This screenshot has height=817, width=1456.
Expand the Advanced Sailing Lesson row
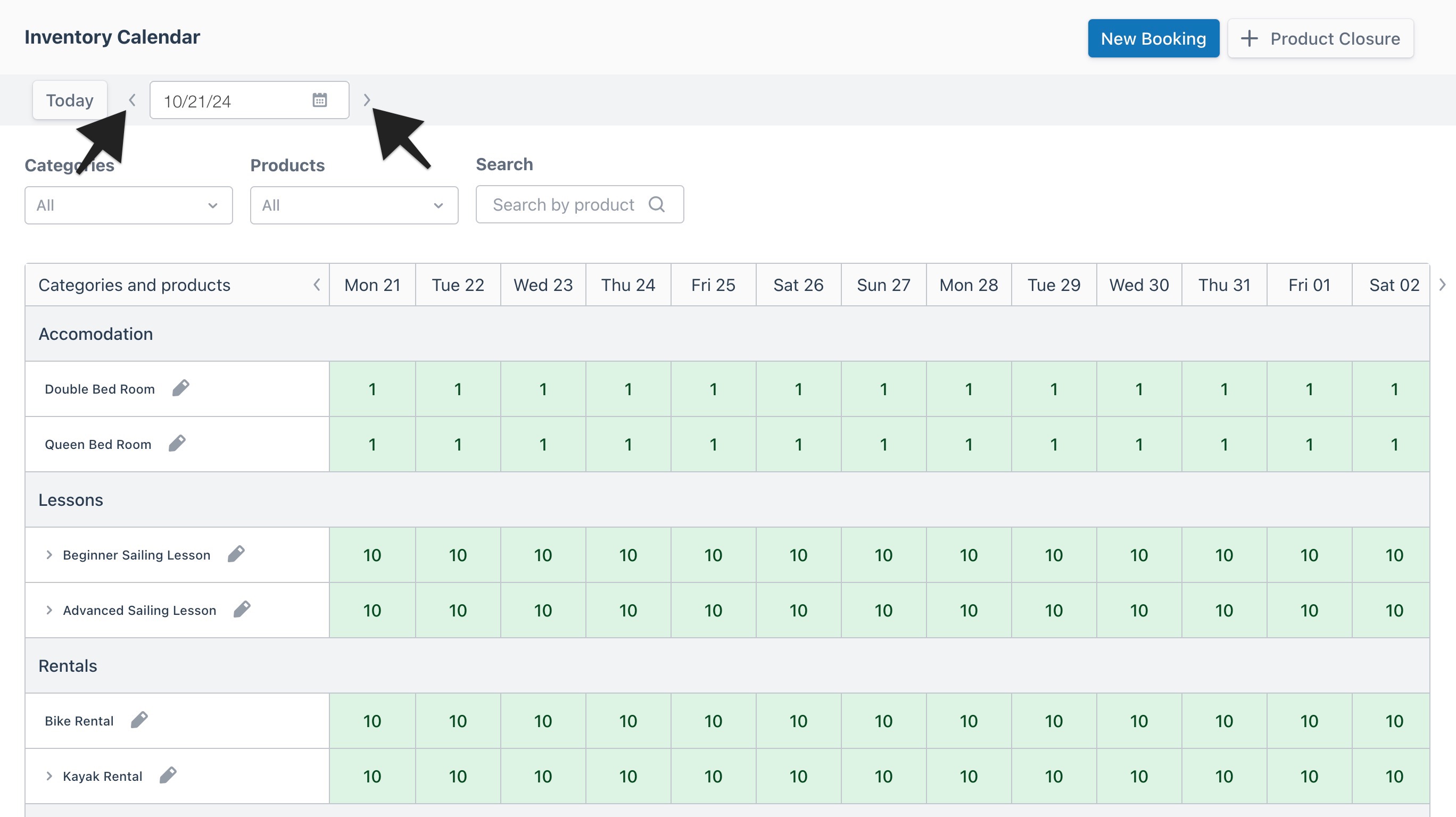49,610
